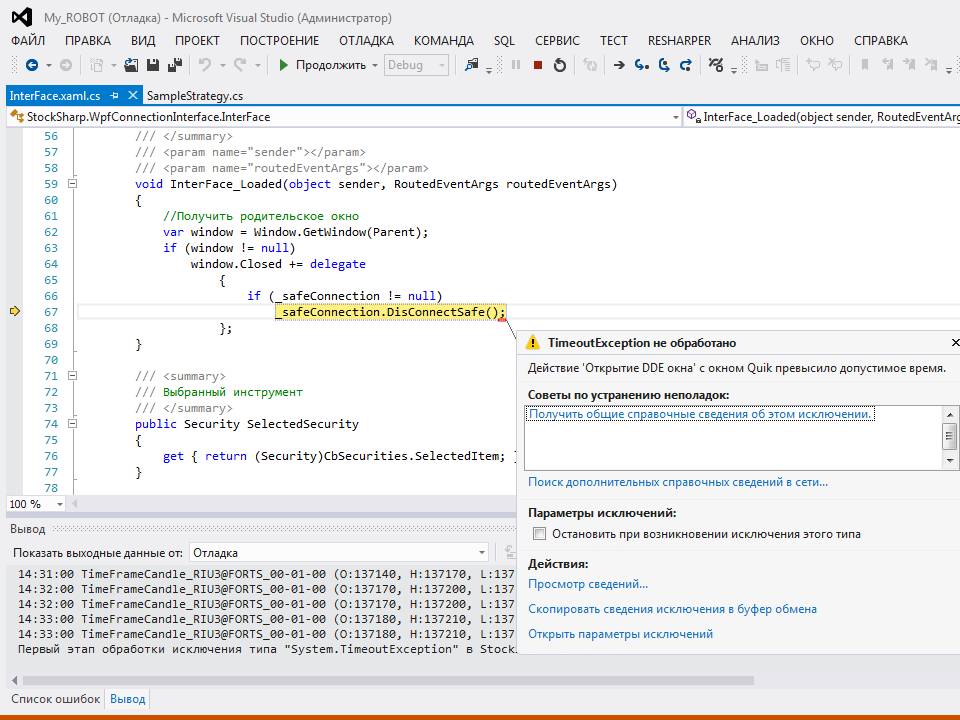Click the Show Next Statement arrow icon

pyautogui.click(x=619, y=65)
